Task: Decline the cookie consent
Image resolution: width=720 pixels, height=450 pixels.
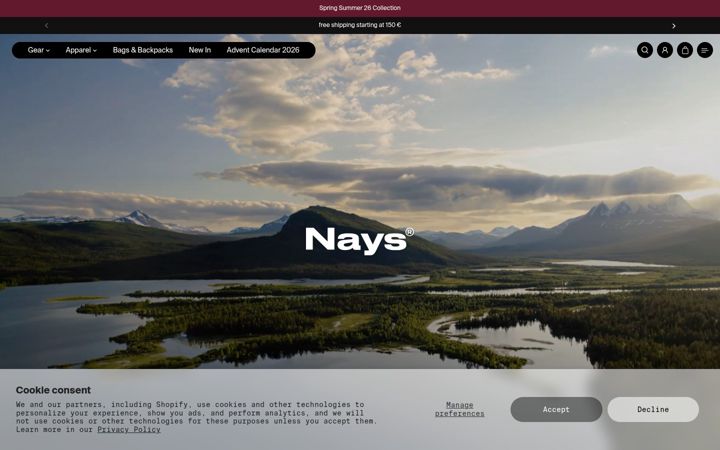Action: (x=653, y=410)
